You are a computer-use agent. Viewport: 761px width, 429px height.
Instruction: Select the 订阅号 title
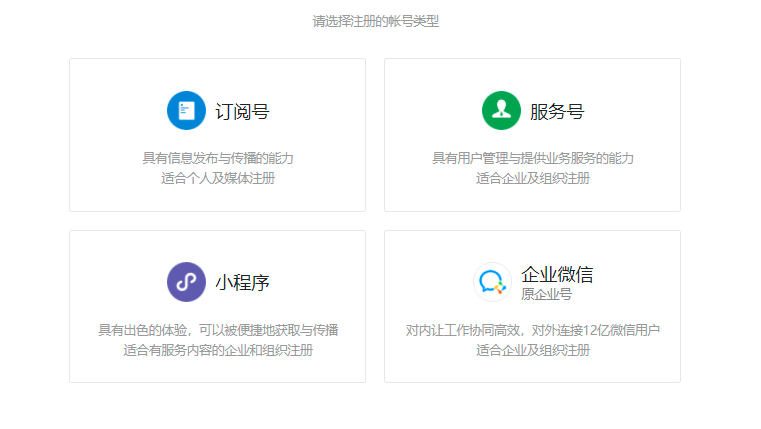tap(242, 112)
